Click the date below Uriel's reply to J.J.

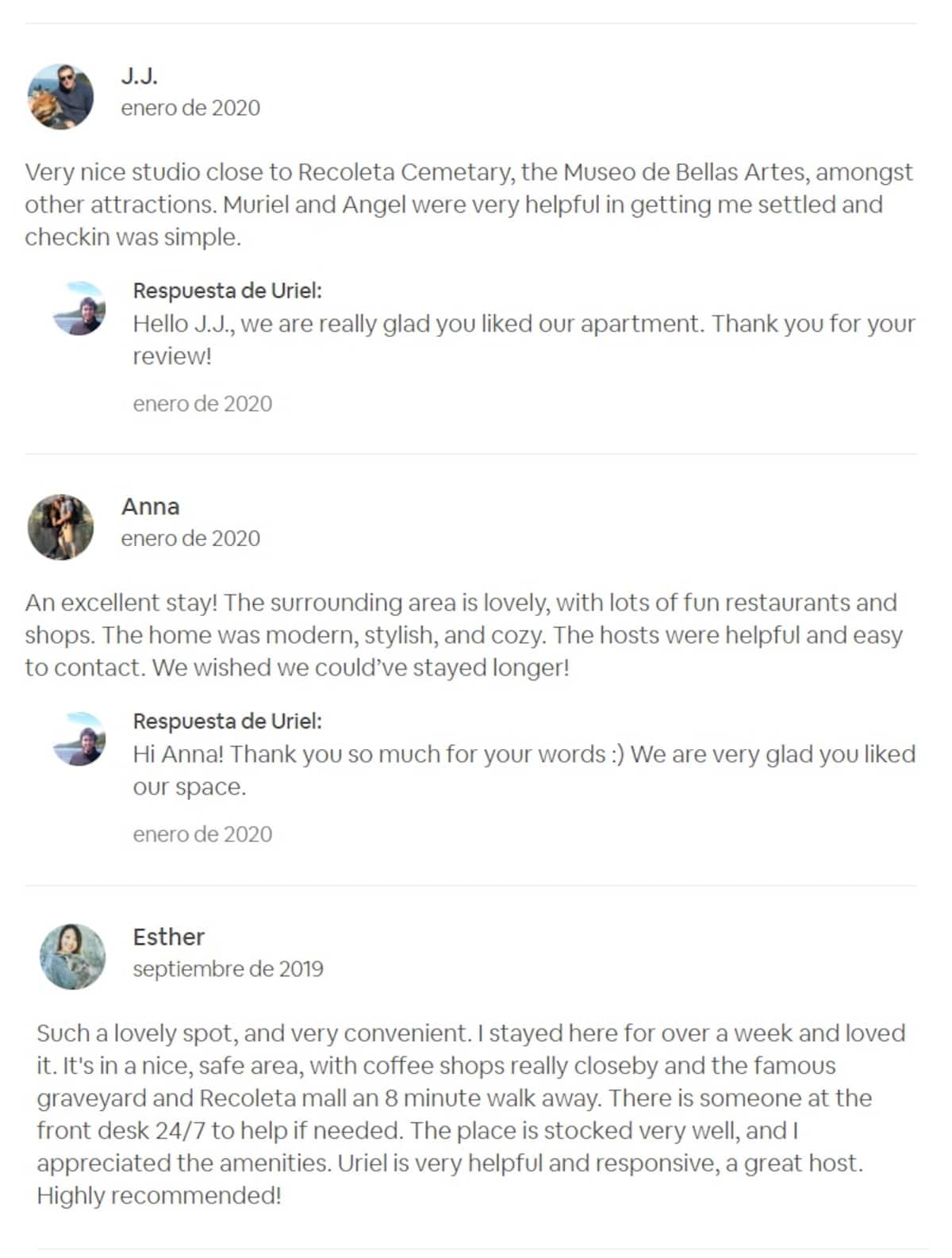coord(202,404)
